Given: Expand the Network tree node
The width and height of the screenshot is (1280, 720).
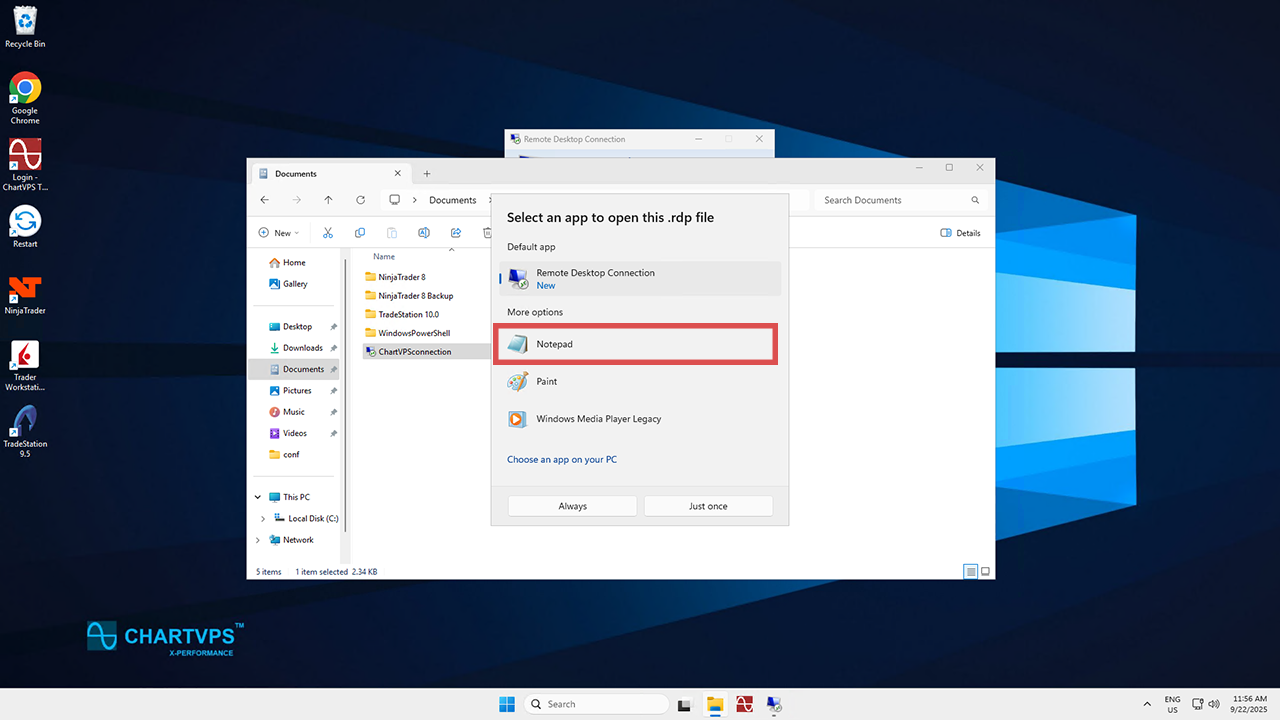Looking at the screenshot, I should click(x=258, y=540).
